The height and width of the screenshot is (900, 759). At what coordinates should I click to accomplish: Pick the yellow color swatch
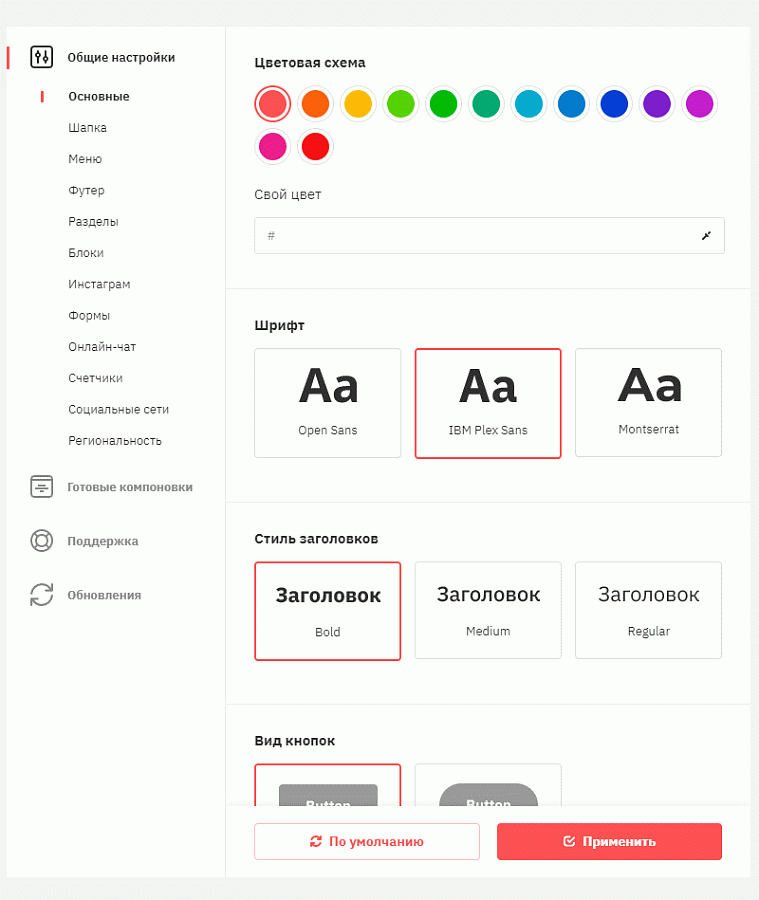[358, 103]
